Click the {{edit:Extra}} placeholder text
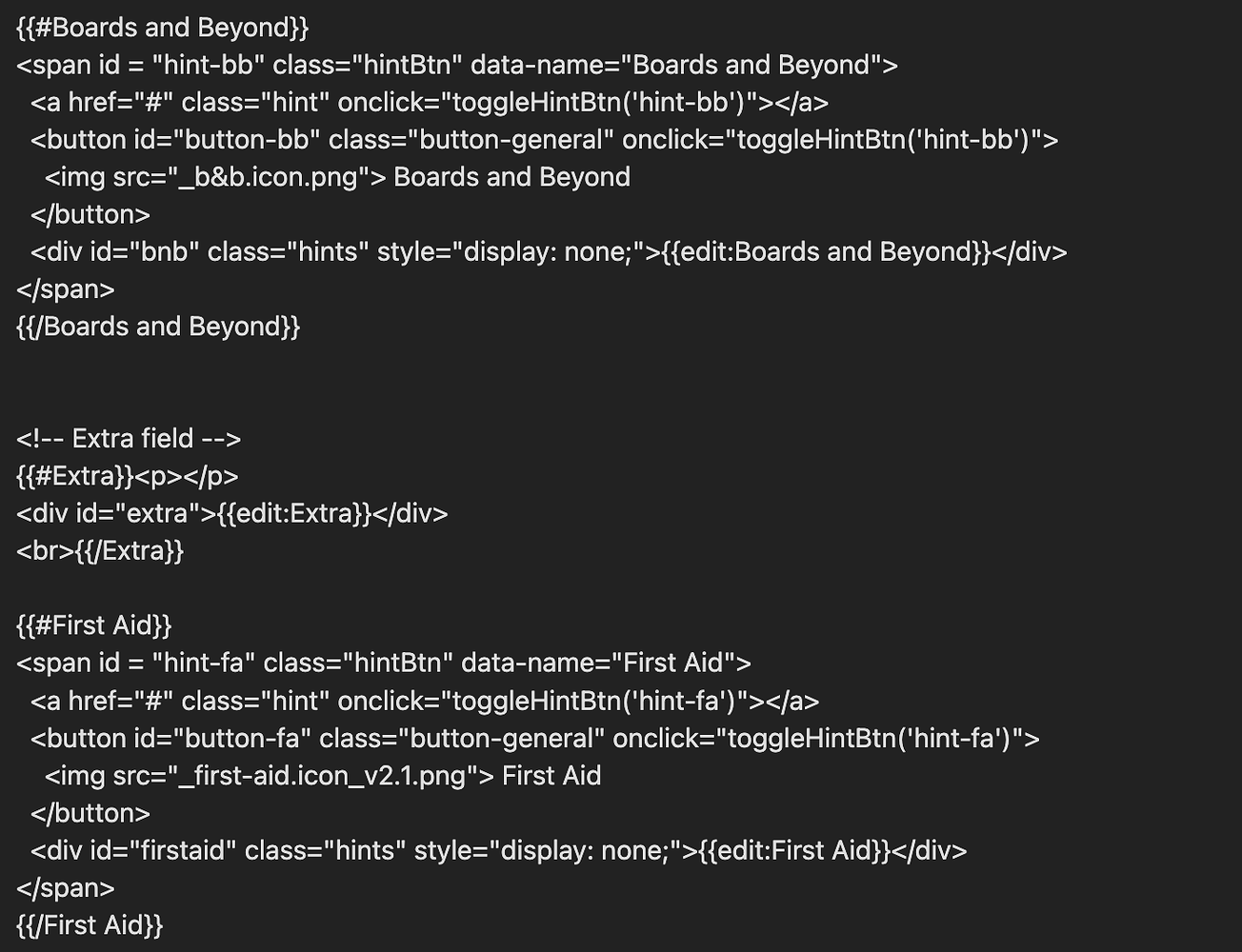 tap(294, 514)
